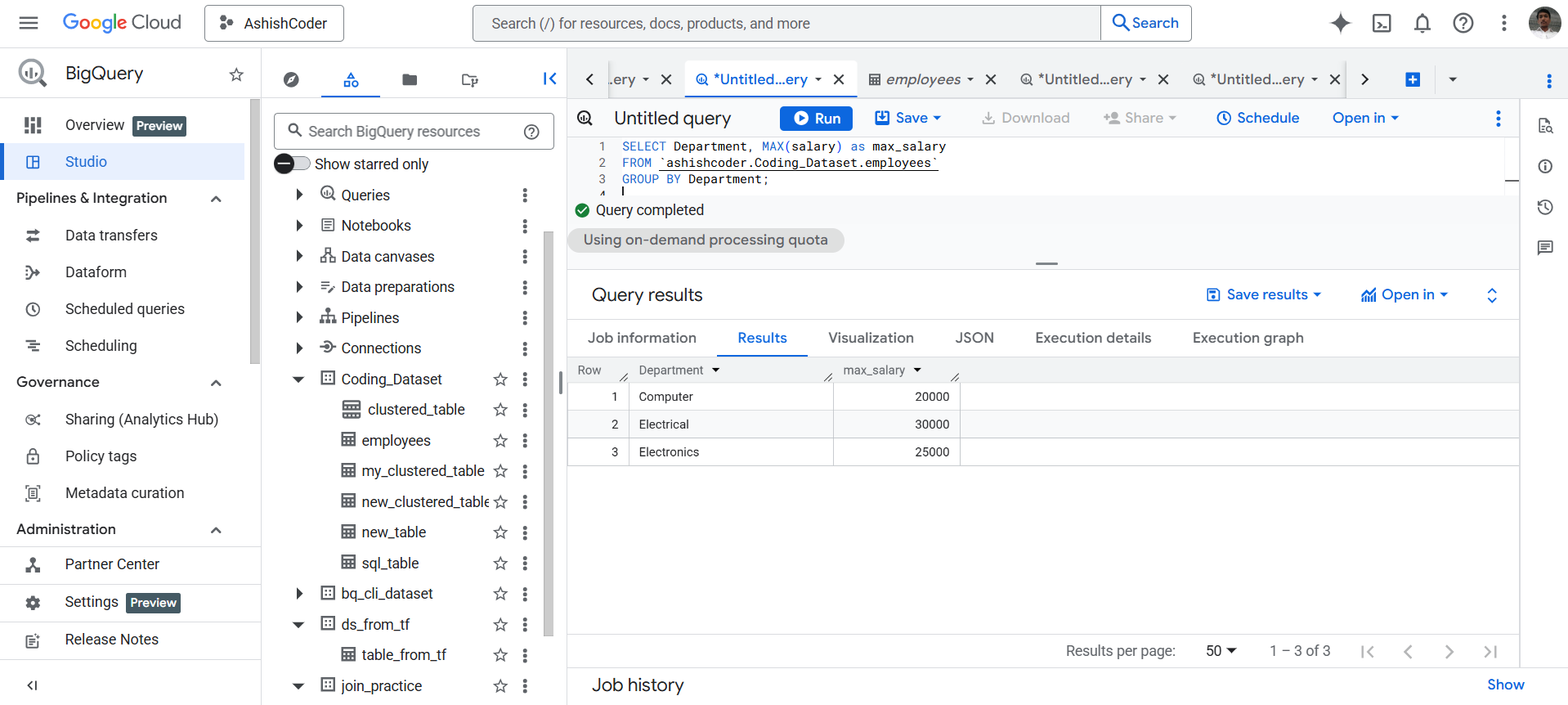Open more actions for Queries node
This screenshot has height=705, width=1568.
(x=525, y=195)
